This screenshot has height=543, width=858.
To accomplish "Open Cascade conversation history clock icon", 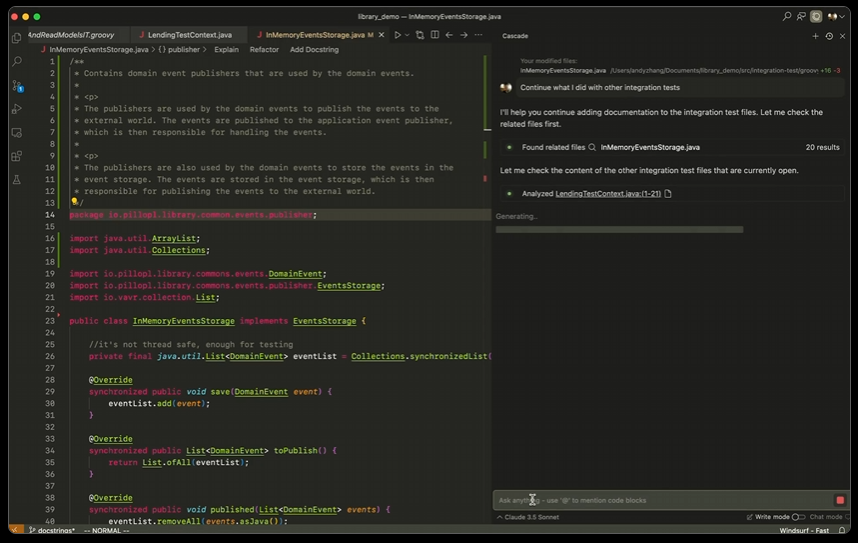I will pyautogui.click(x=829, y=36).
